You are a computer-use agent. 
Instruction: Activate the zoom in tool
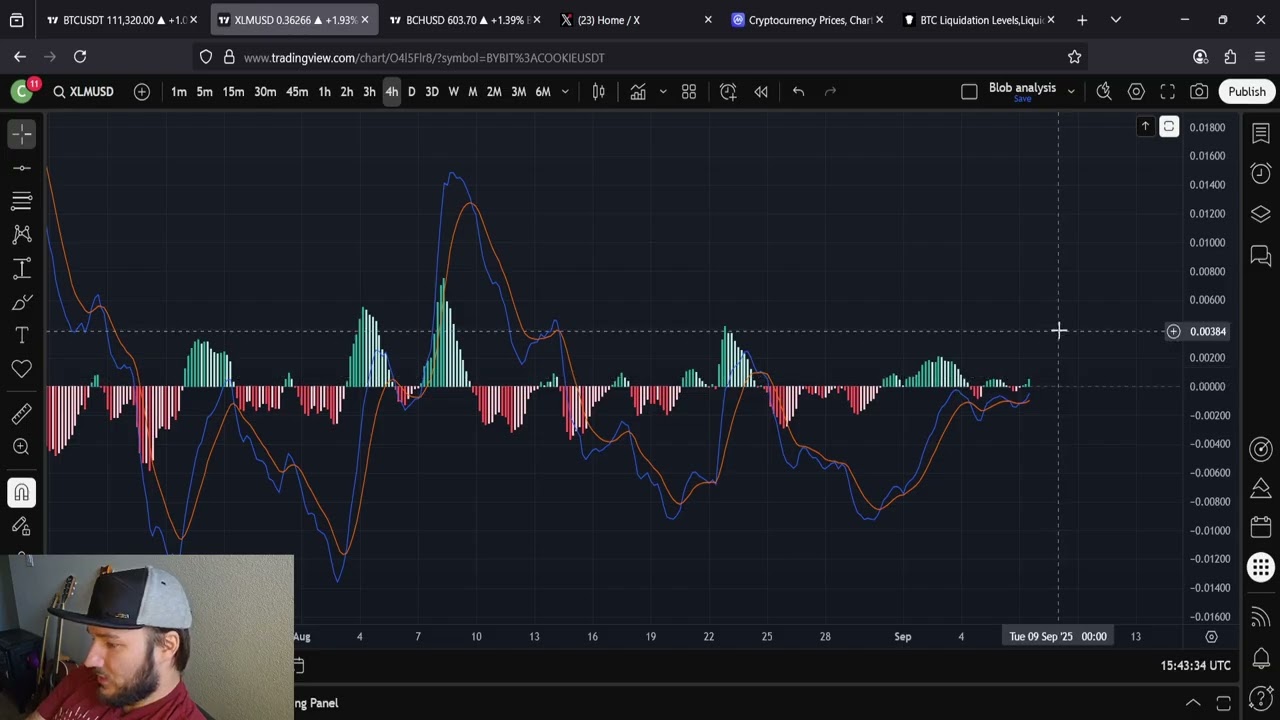pos(22,447)
